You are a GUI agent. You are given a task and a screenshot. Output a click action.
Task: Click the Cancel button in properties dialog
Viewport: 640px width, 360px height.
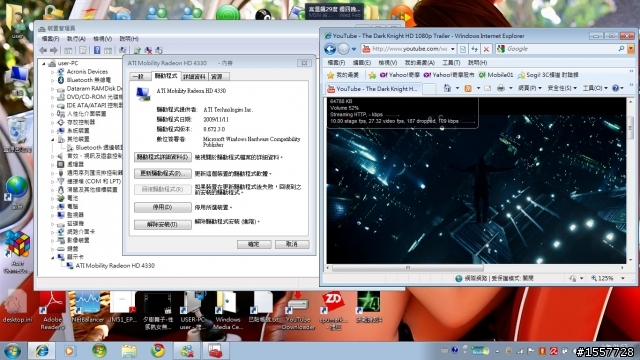[292, 244]
